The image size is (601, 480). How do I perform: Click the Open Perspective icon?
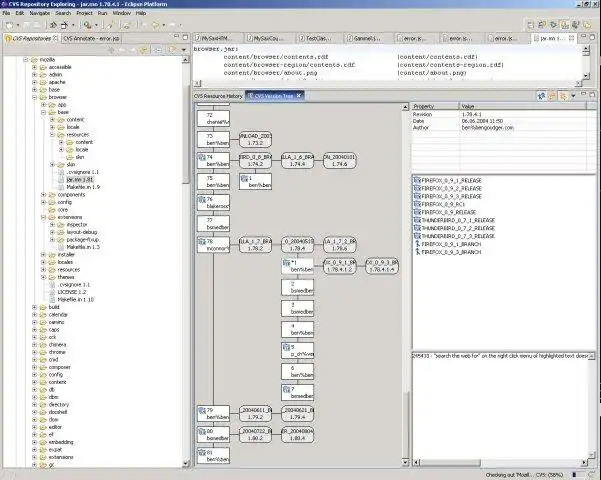[x=531, y=25]
